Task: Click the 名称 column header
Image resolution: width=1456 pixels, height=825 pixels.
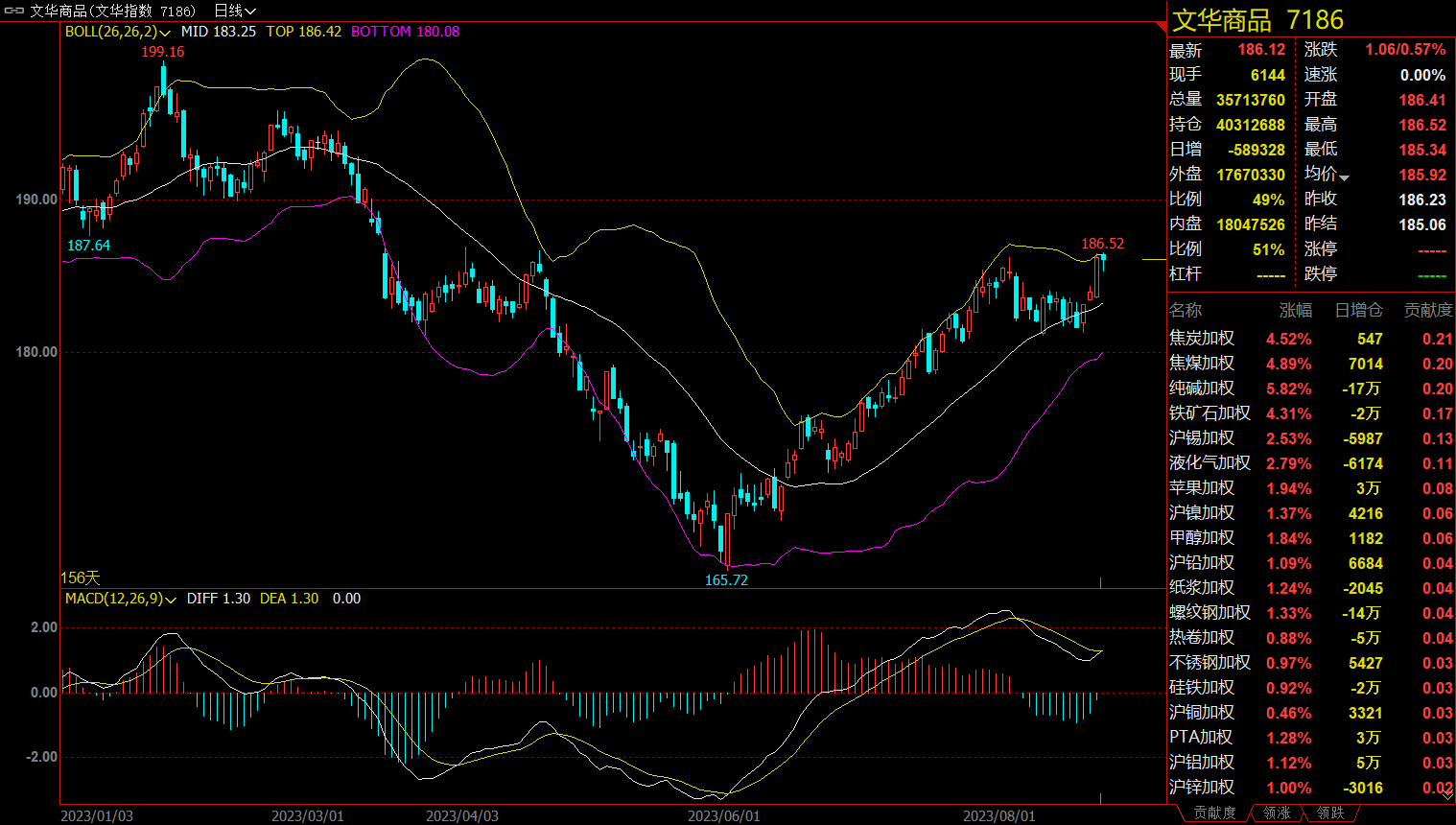Action: point(1186,310)
